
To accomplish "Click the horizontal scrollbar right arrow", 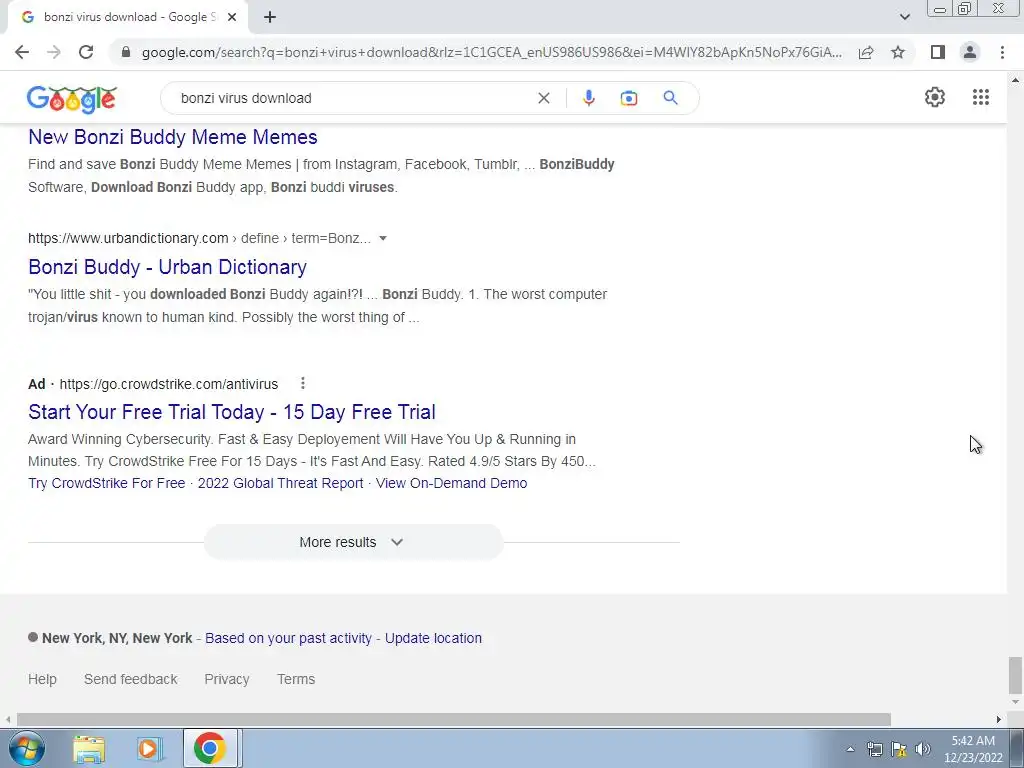I will pyautogui.click(x=999, y=719).
